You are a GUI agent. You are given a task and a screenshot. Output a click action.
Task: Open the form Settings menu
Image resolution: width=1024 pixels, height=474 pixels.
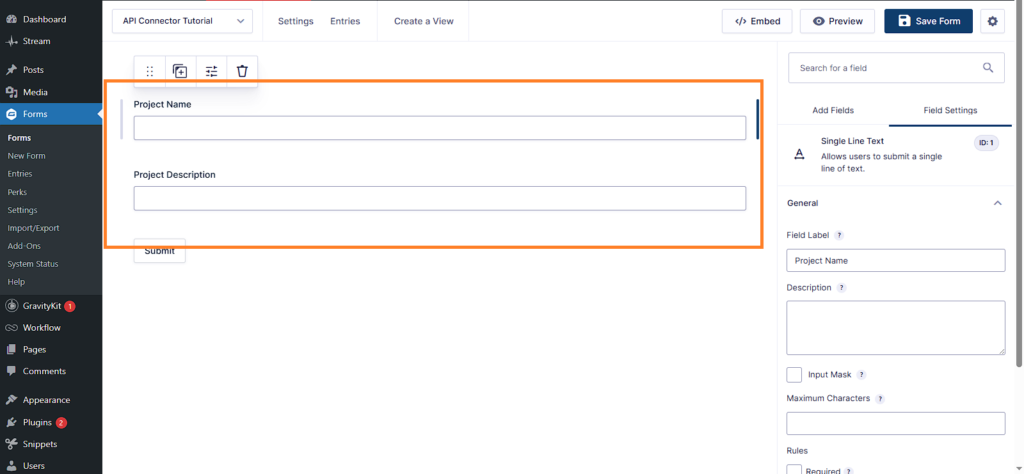(295, 21)
